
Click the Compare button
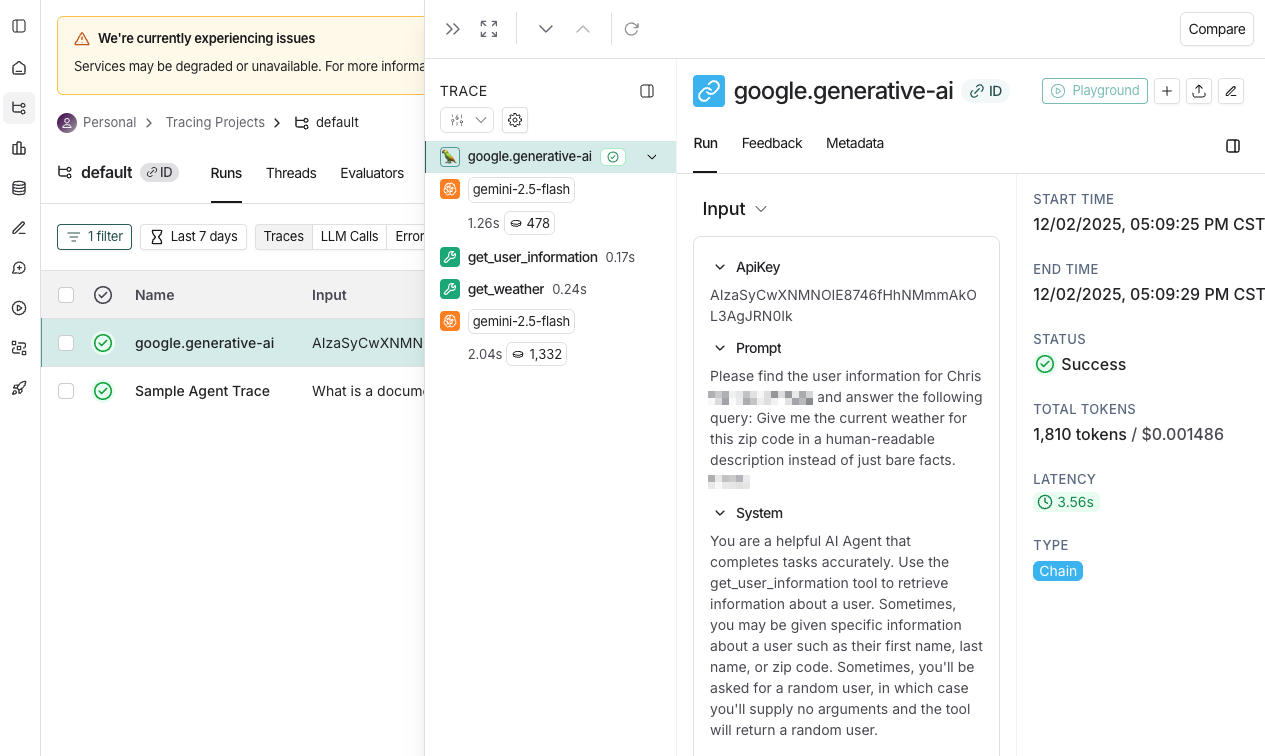tap(1217, 29)
